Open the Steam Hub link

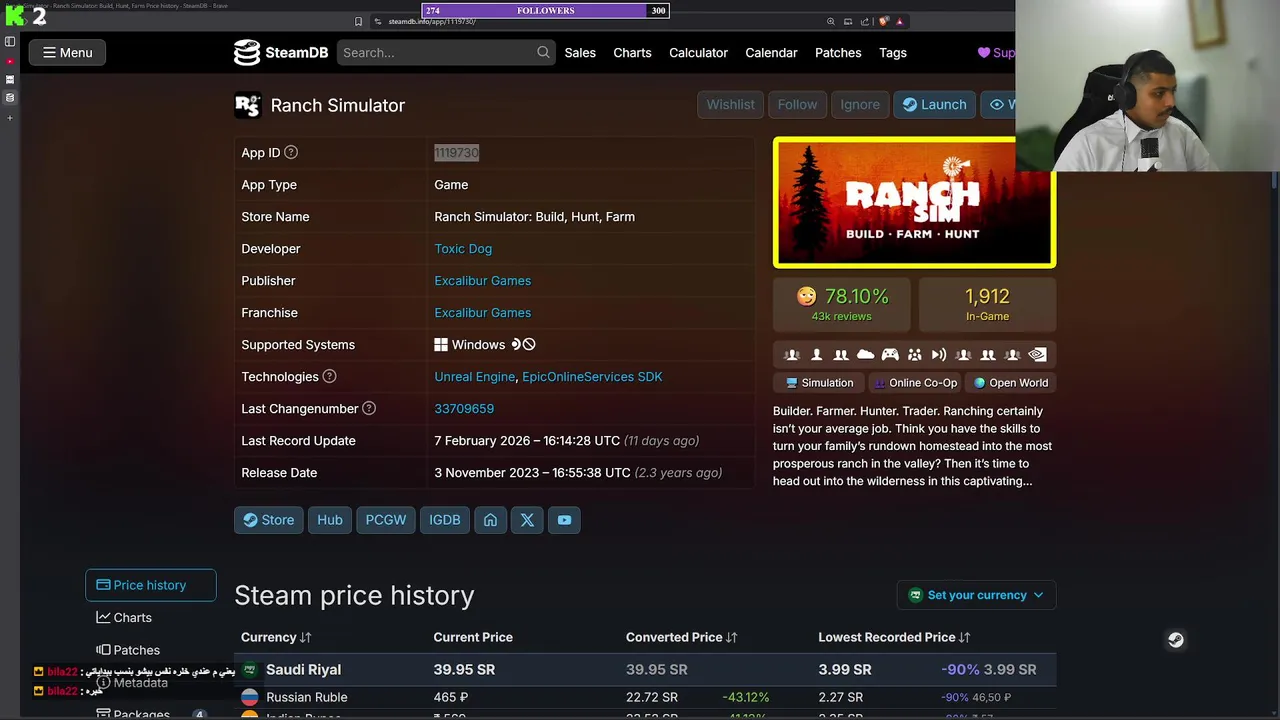(x=330, y=520)
